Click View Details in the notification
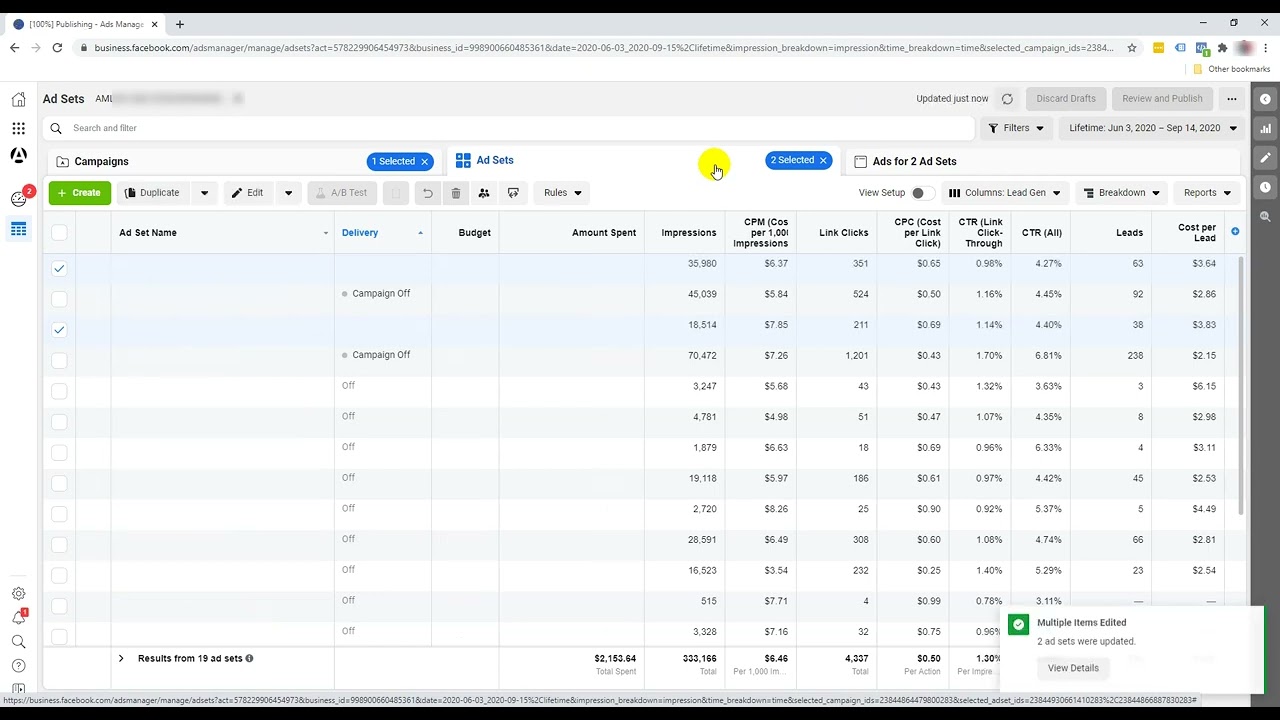 pyautogui.click(x=1073, y=668)
